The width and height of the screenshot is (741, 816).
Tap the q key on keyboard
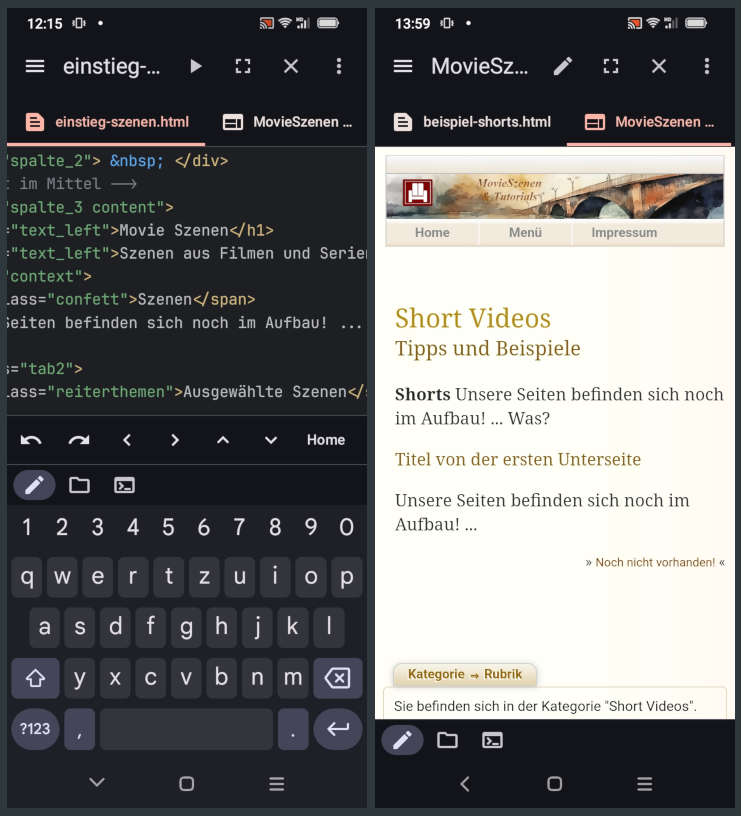tap(27, 577)
